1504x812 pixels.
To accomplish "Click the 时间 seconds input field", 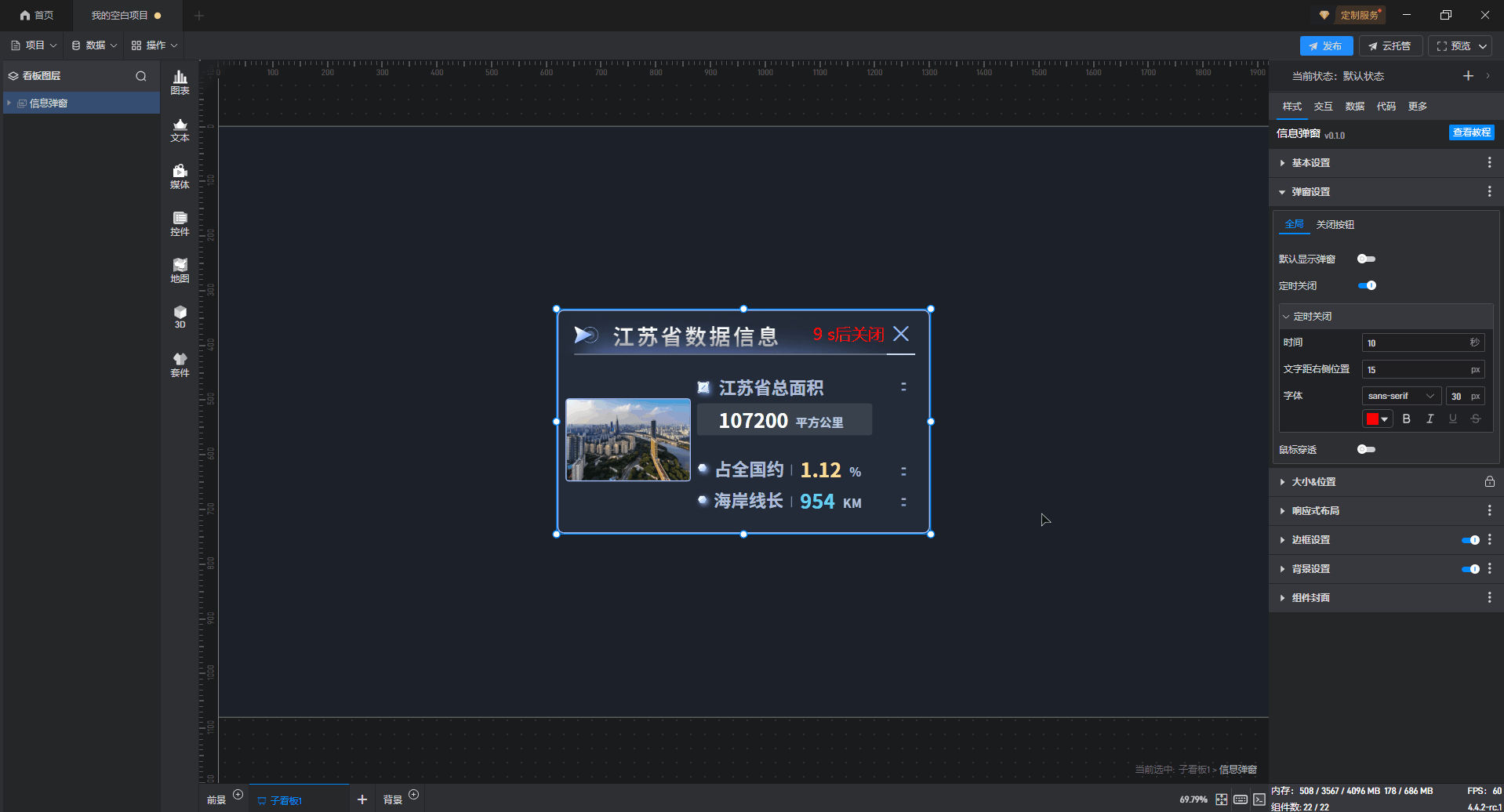I will tap(1415, 343).
